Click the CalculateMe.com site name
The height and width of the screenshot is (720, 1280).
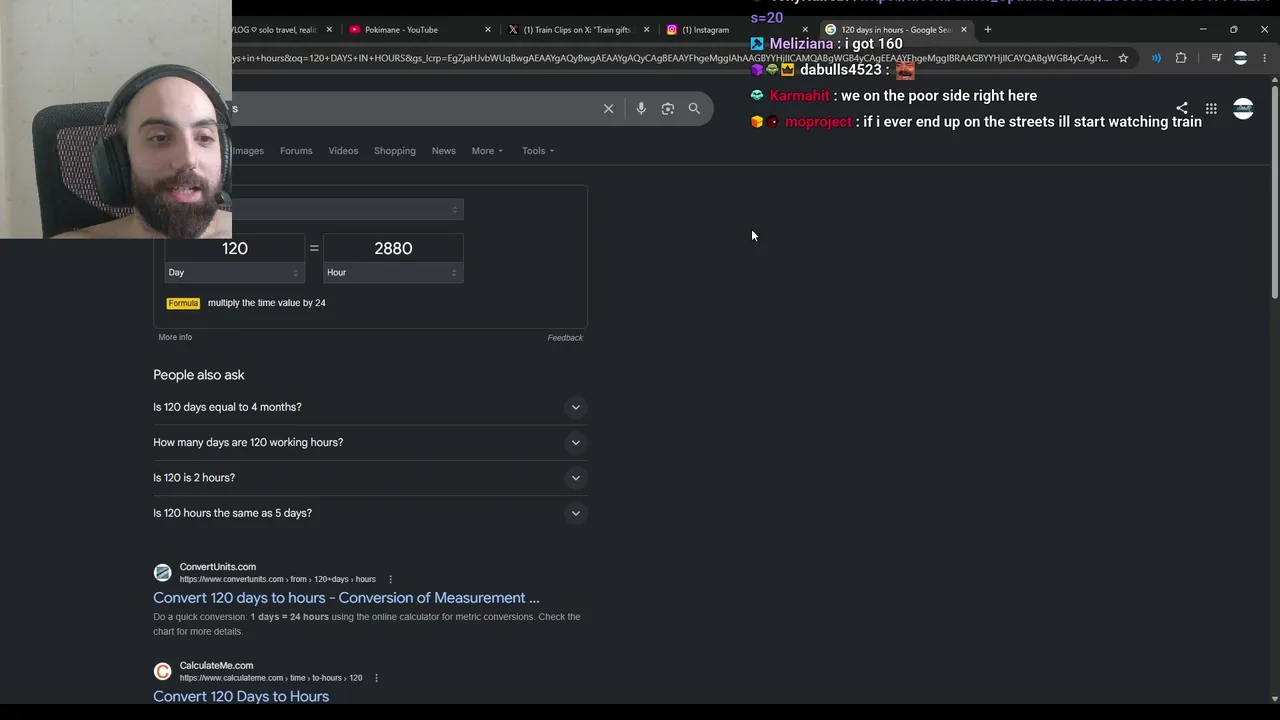(x=216, y=665)
